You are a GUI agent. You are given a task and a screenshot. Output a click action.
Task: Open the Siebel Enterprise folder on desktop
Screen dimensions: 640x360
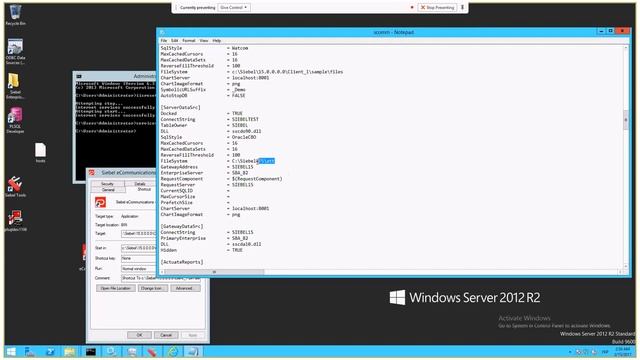tap(15, 85)
